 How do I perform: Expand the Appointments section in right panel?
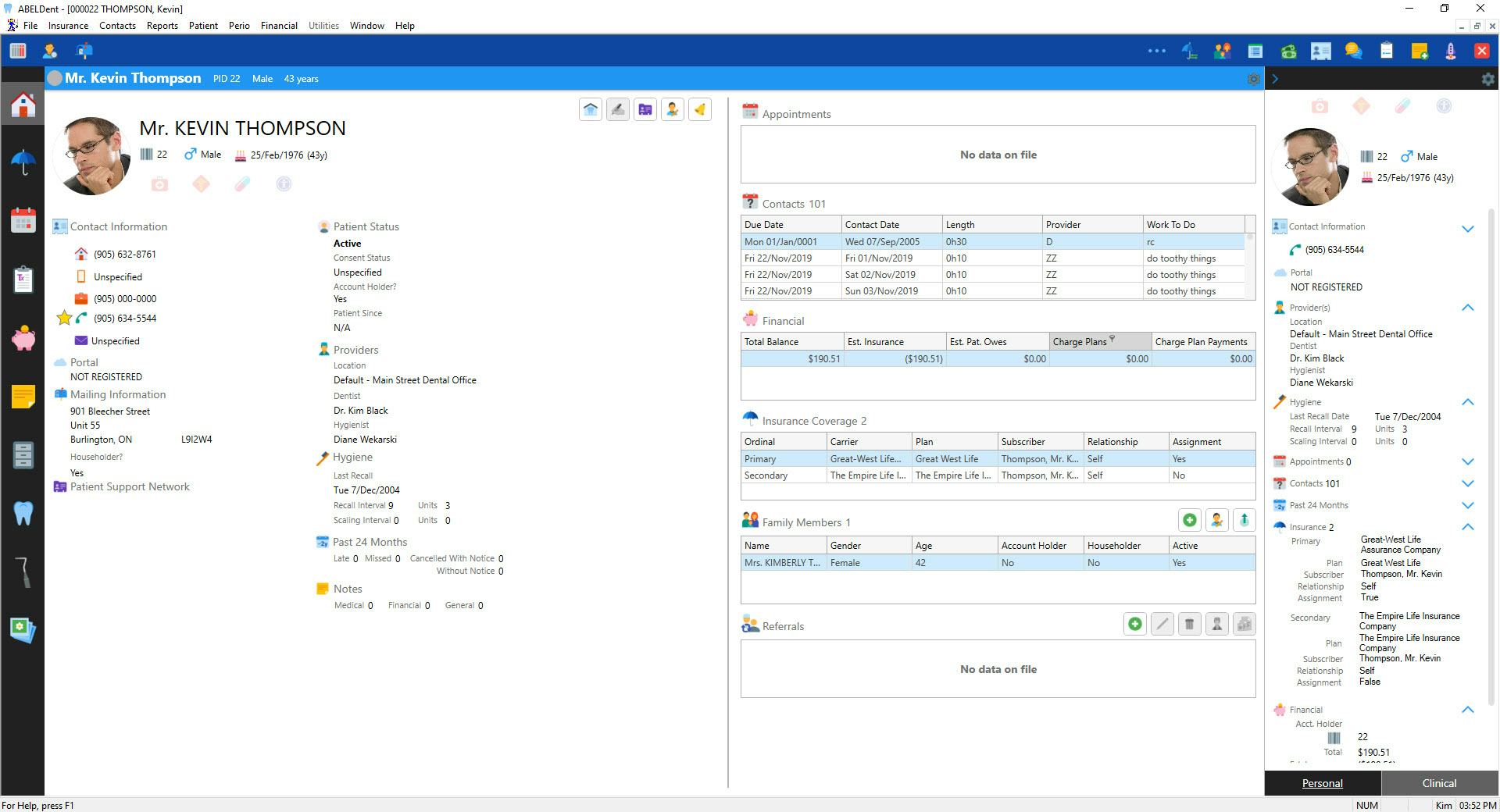1468,461
